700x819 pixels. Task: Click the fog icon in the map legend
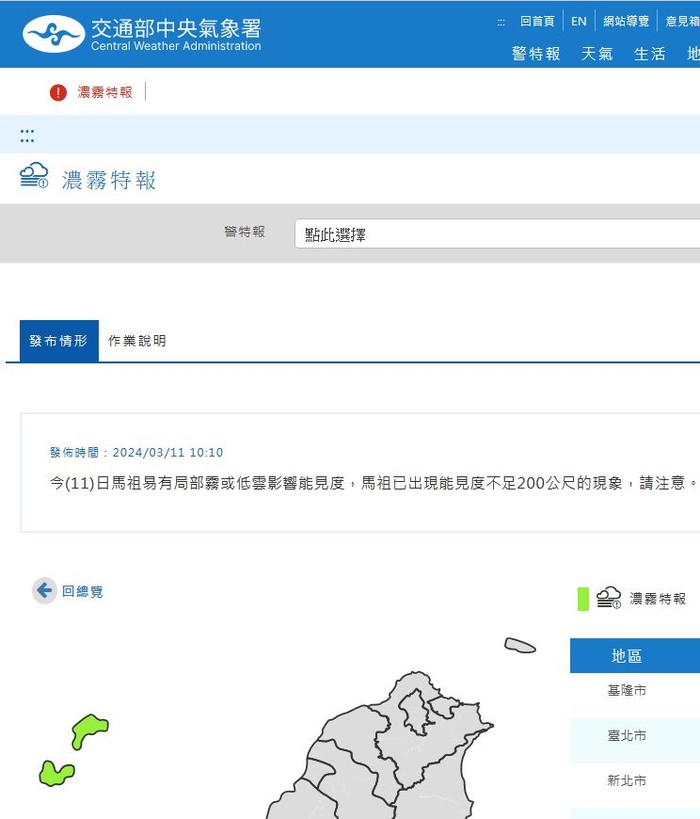(609, 598)
